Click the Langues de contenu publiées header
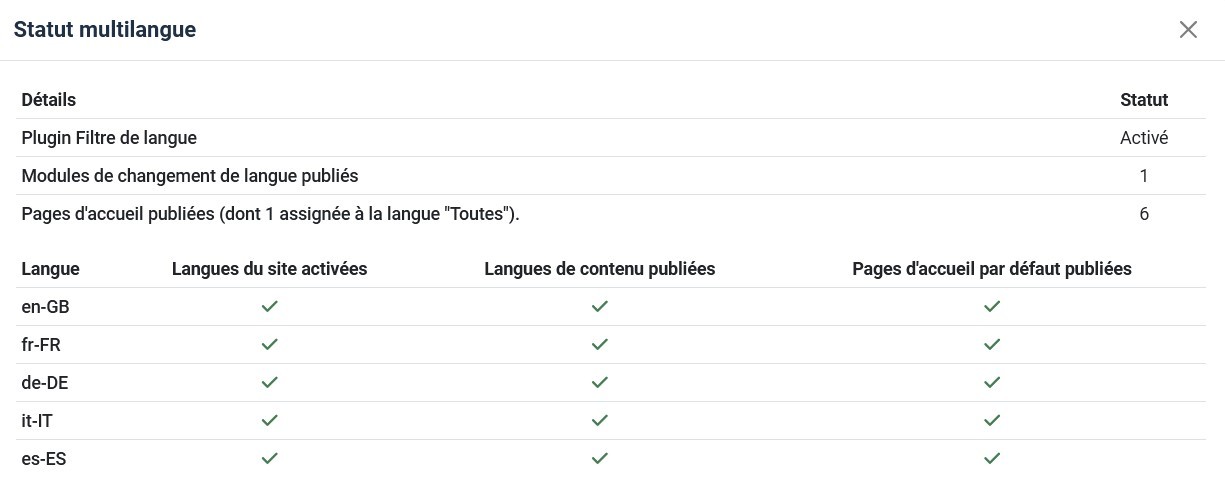Viewport: 1225px width, 494px height. (599, 269)
